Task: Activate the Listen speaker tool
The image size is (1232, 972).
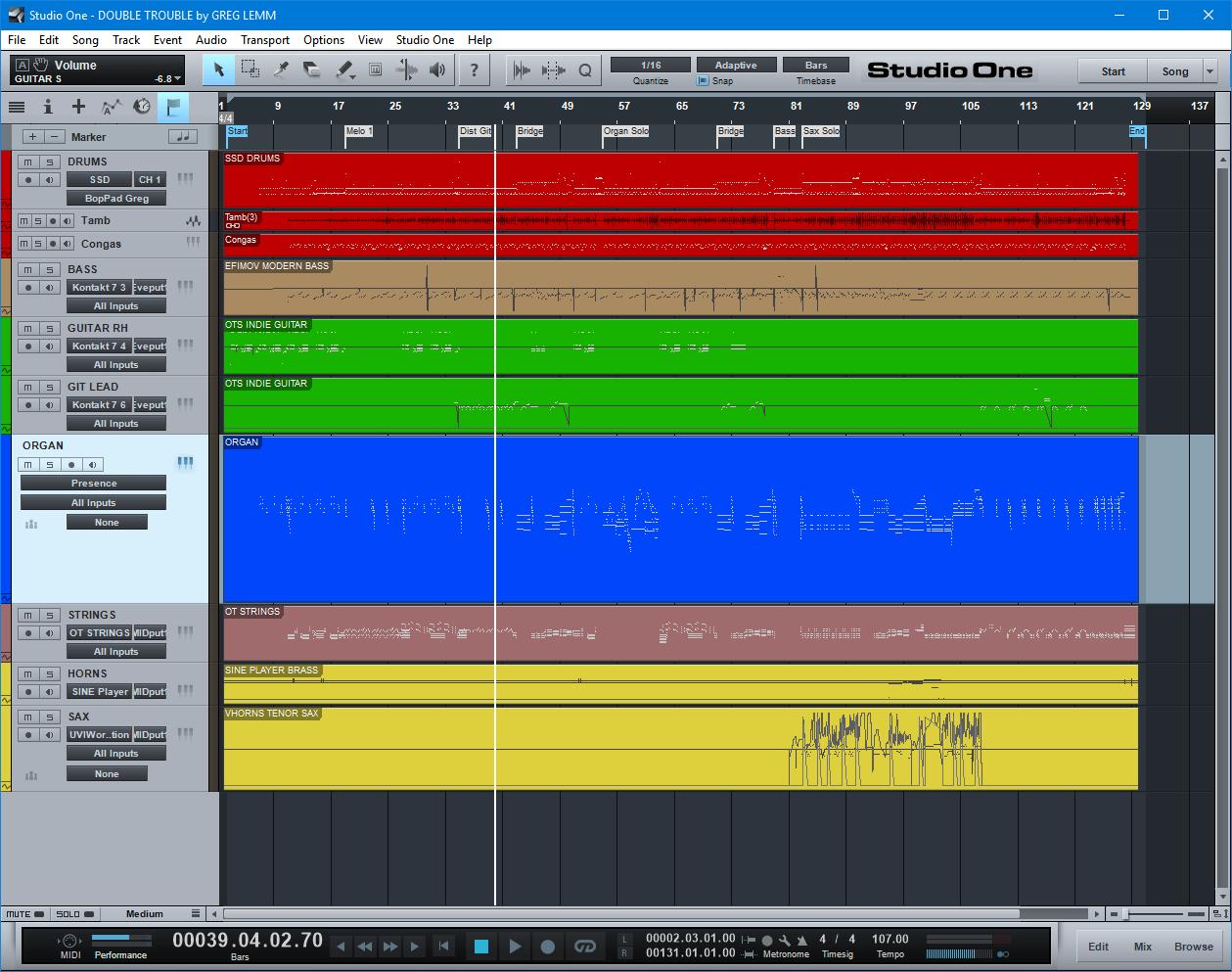Action: click(437, 69)
